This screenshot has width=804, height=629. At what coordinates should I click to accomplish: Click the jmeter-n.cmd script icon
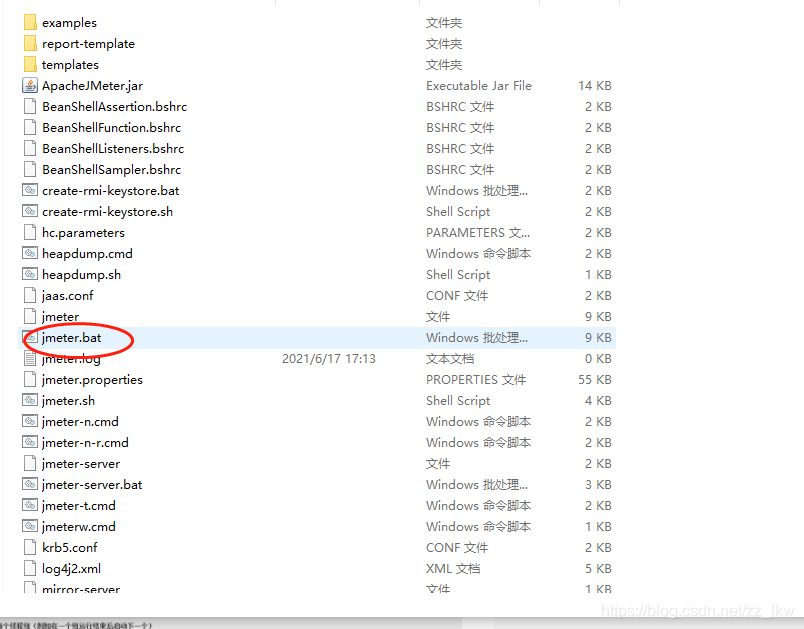(x=30, y=422)
